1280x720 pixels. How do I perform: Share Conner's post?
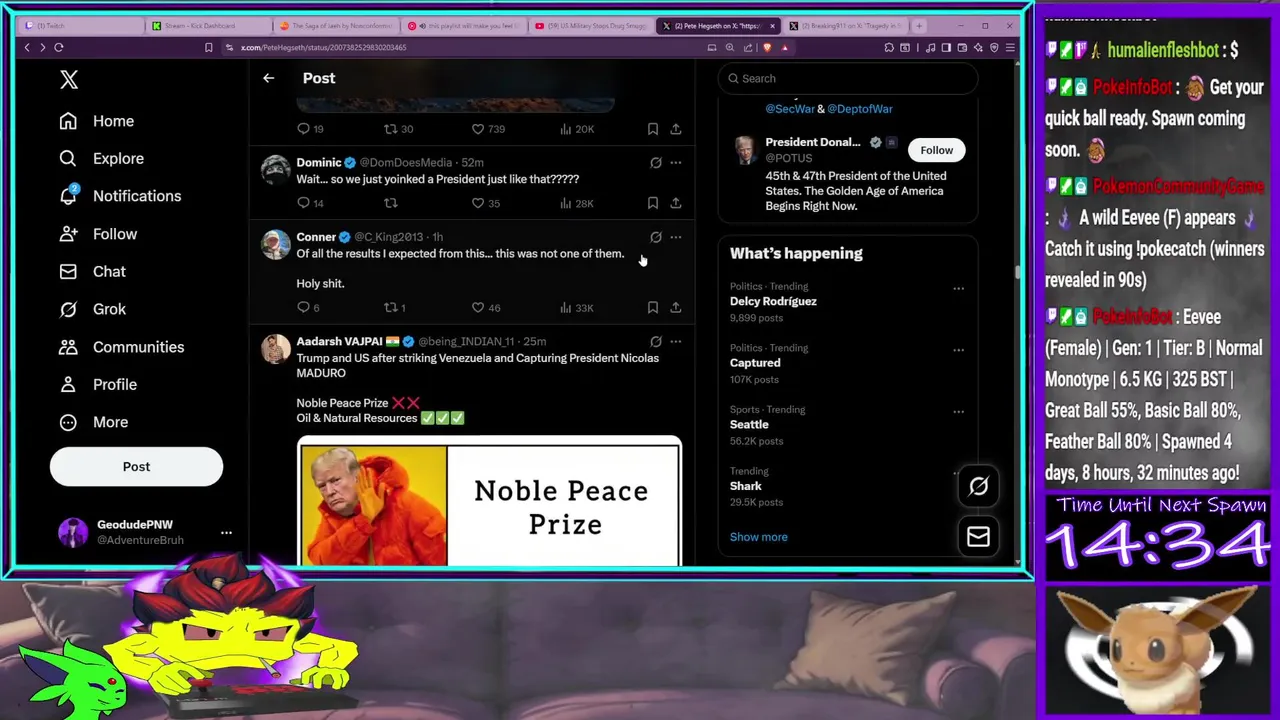(x=676, y=307)
